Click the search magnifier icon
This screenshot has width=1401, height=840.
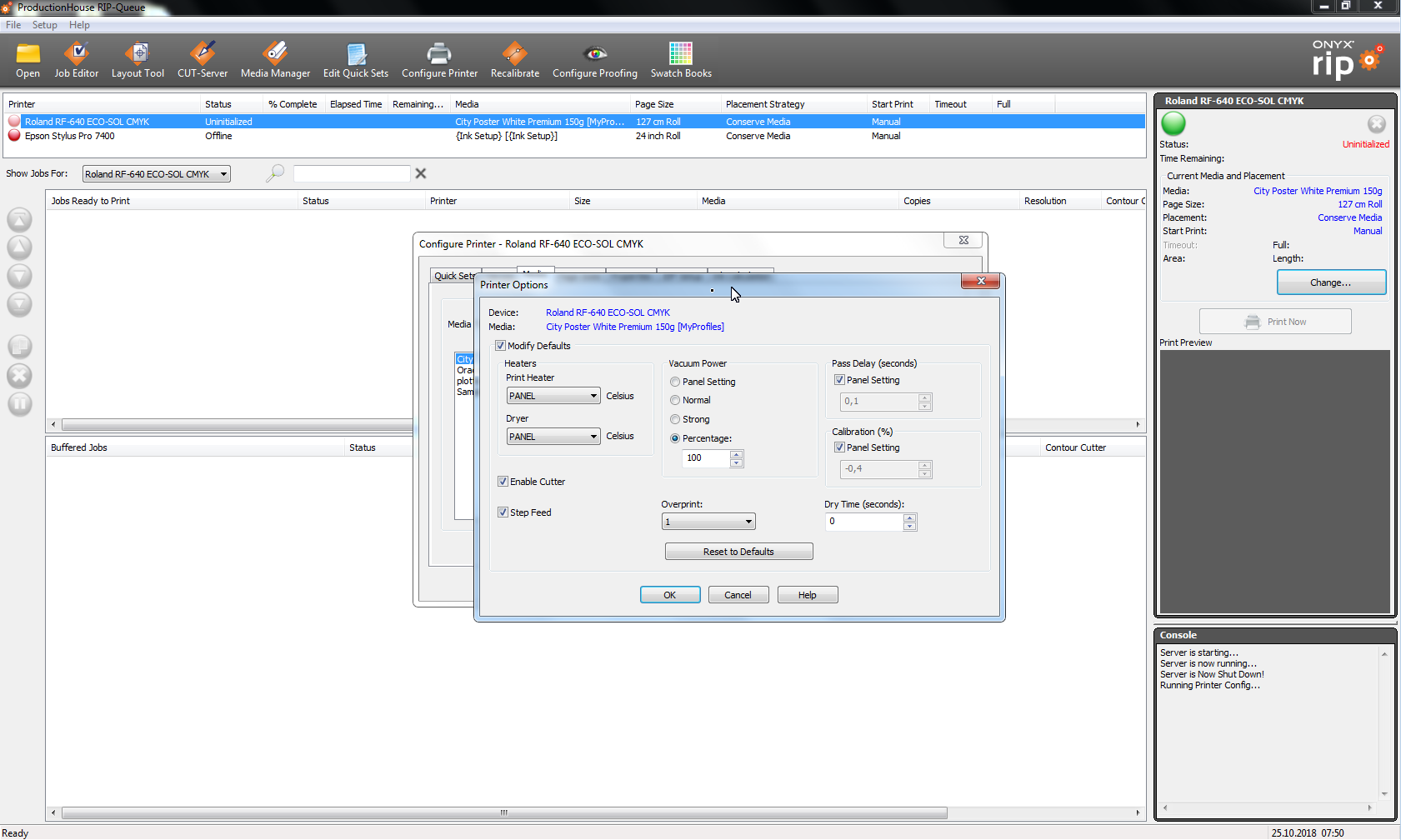(x=275, y=173)
